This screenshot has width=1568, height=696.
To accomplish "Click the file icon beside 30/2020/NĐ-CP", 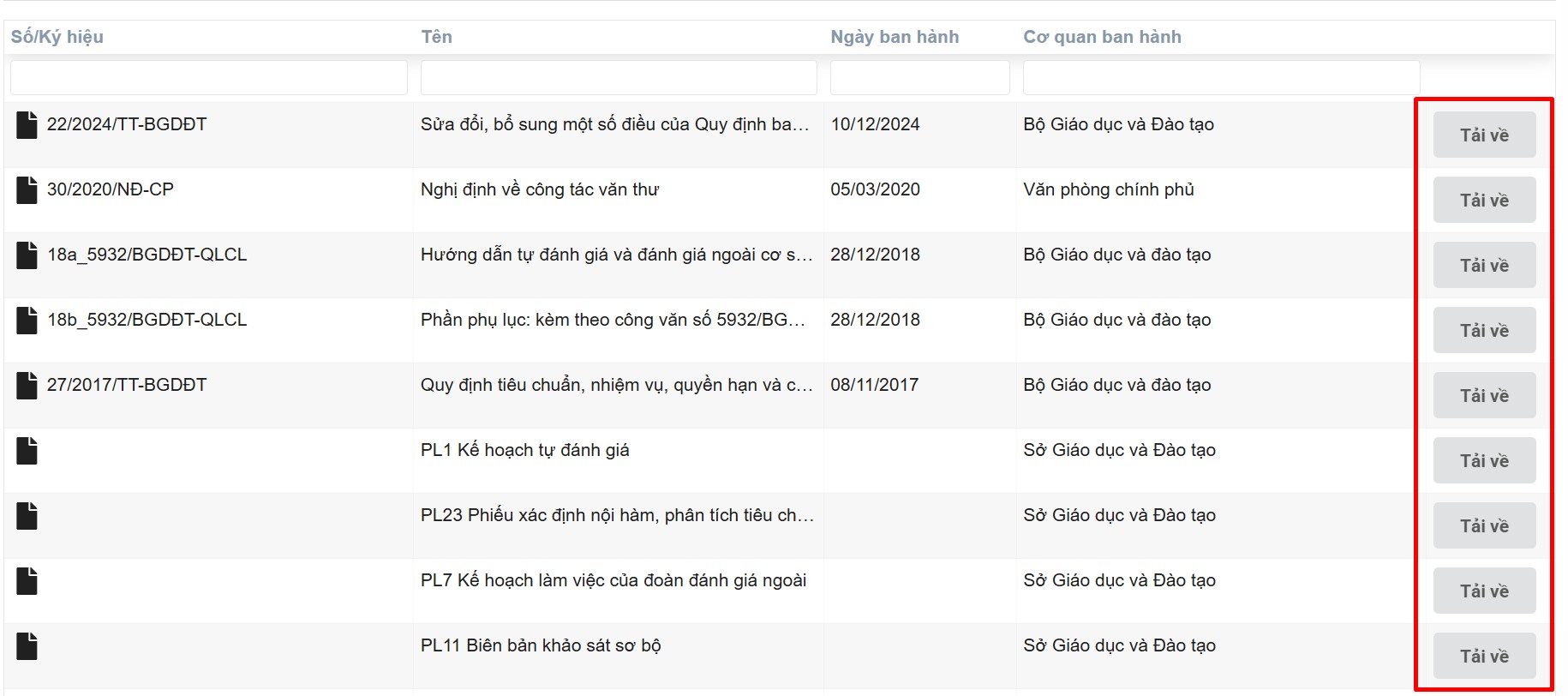I will point(27,190).
